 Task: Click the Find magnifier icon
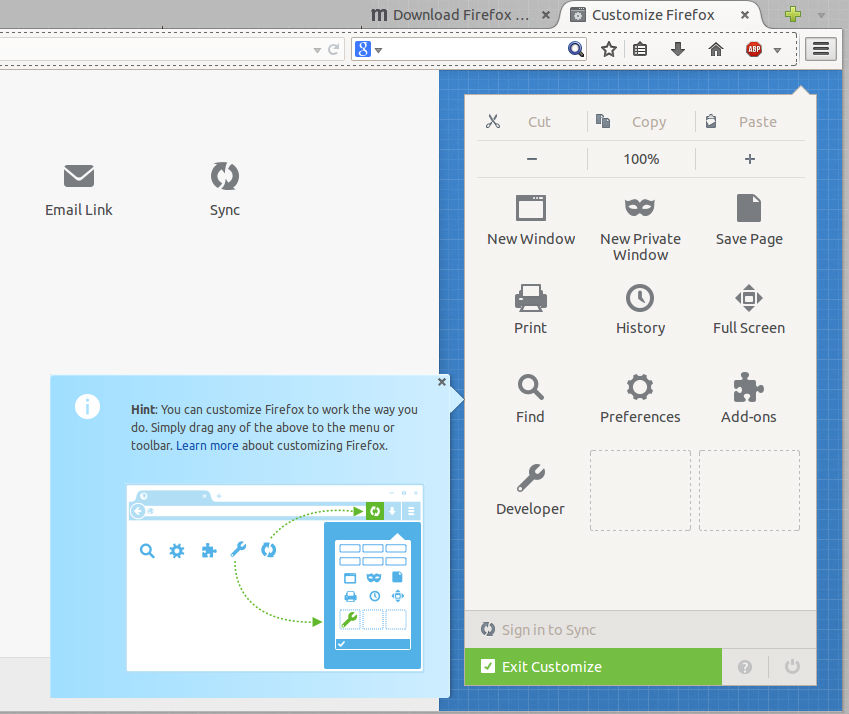coord(530,387)
